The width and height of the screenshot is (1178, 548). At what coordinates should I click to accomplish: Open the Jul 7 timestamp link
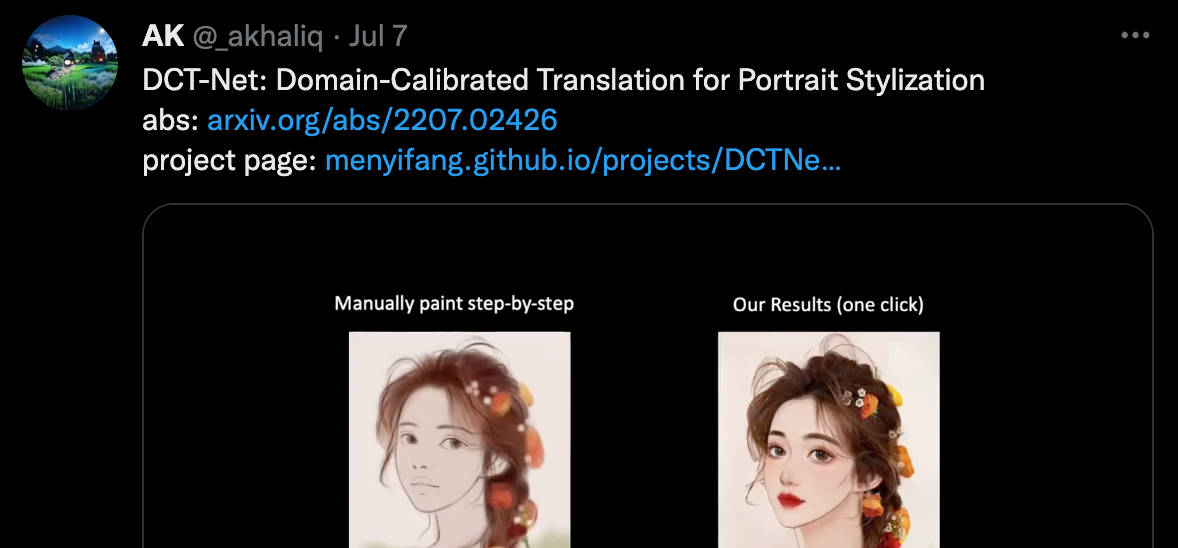point(378,35)
